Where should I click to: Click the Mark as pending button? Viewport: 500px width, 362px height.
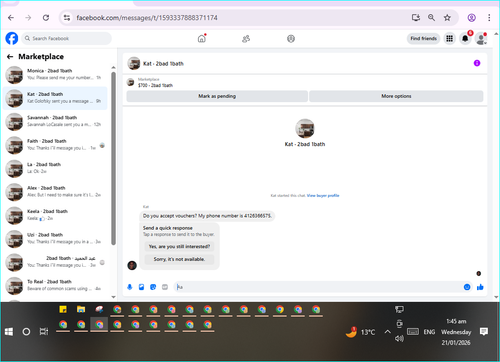(217, 96)
